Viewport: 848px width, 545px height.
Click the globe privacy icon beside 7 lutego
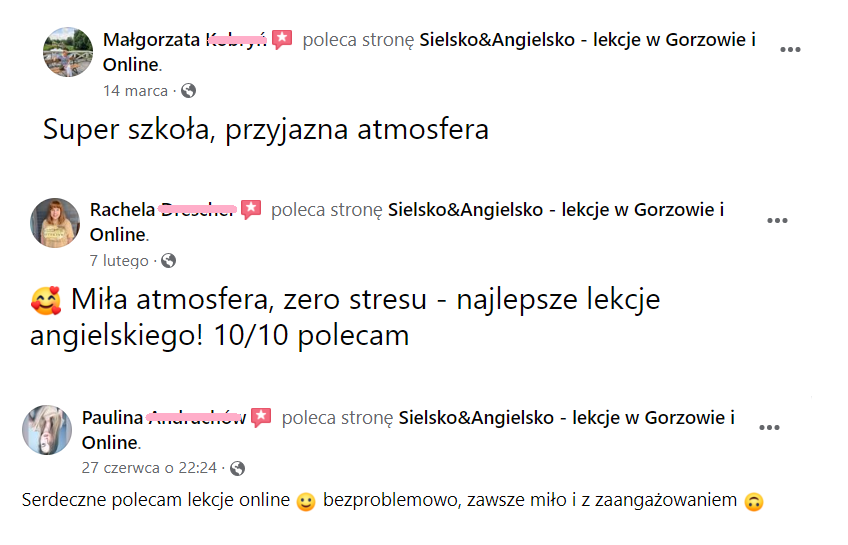tap(169, 261)
